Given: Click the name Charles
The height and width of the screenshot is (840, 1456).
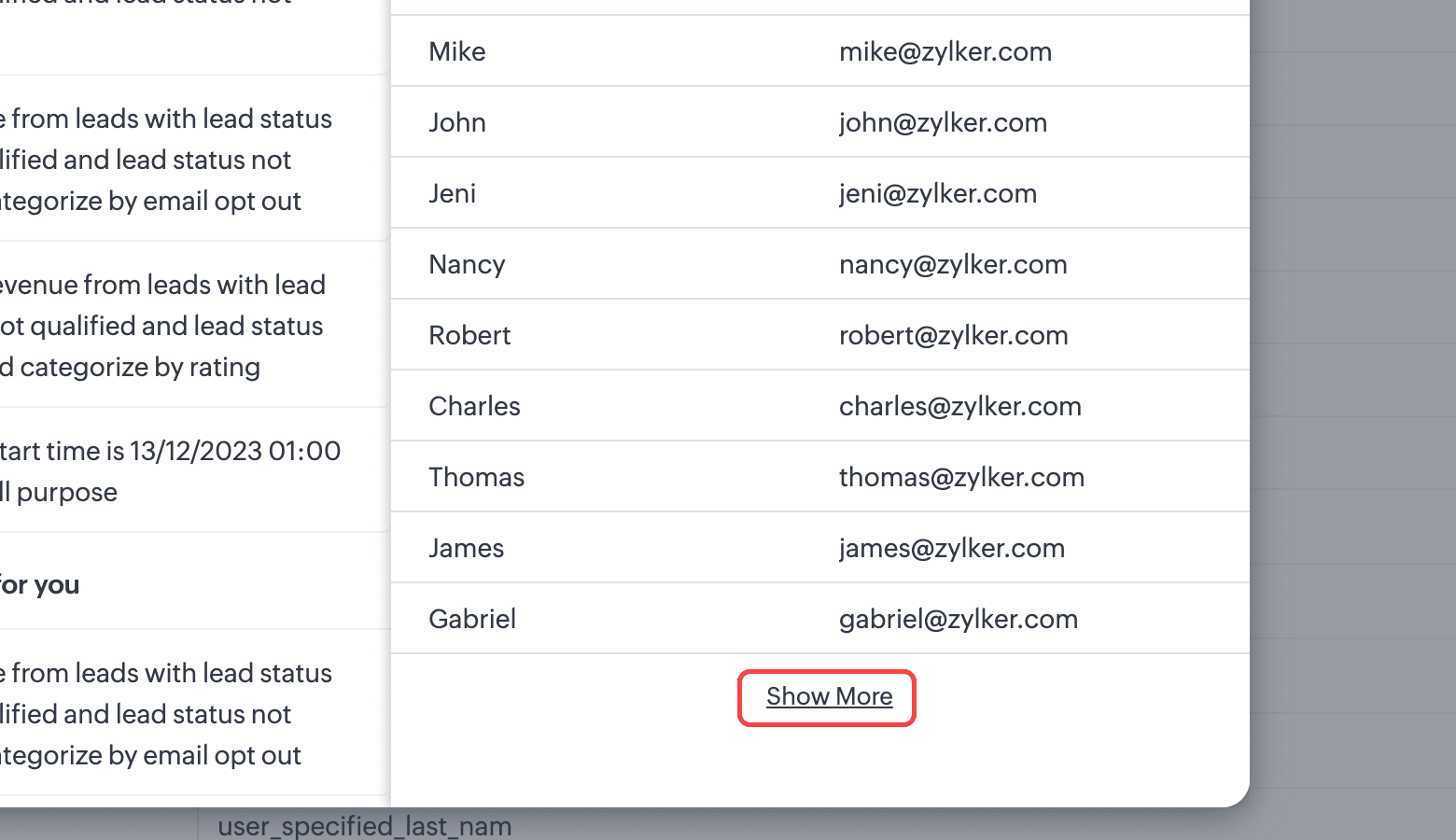Looking at the screenshot, I should (x=474, y=406).
